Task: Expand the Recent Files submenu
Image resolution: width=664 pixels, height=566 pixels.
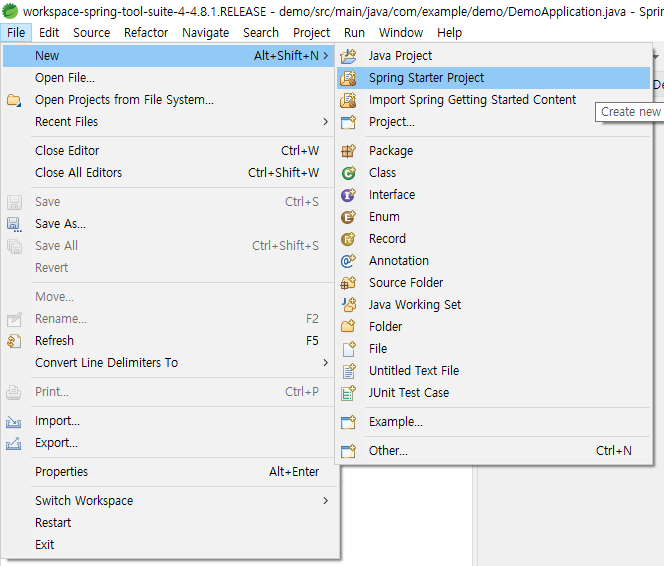Action: pyautogui.click(x=326, y=122)
